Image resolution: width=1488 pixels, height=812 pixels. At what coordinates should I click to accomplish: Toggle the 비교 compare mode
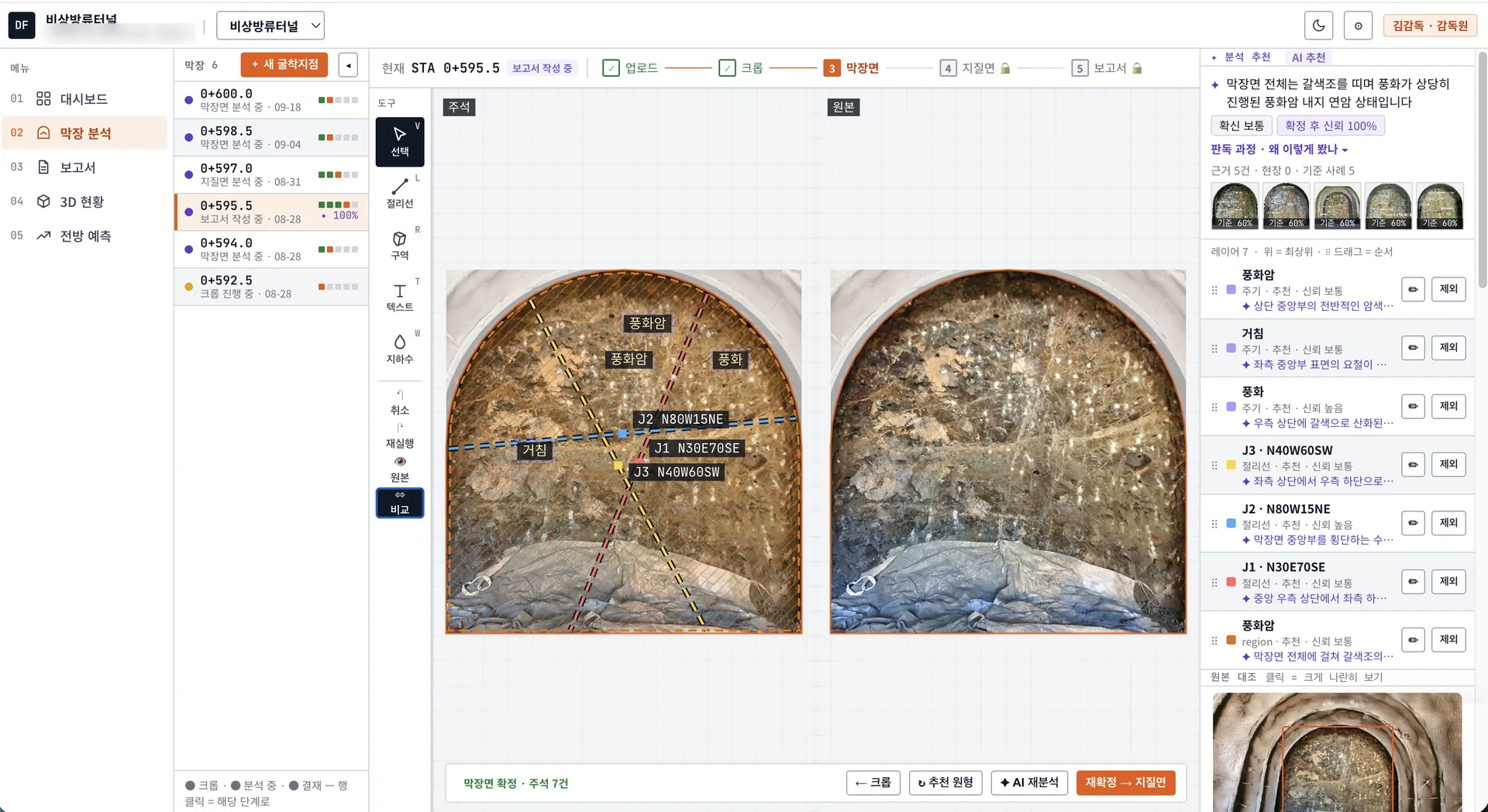(x=400, y=503)
